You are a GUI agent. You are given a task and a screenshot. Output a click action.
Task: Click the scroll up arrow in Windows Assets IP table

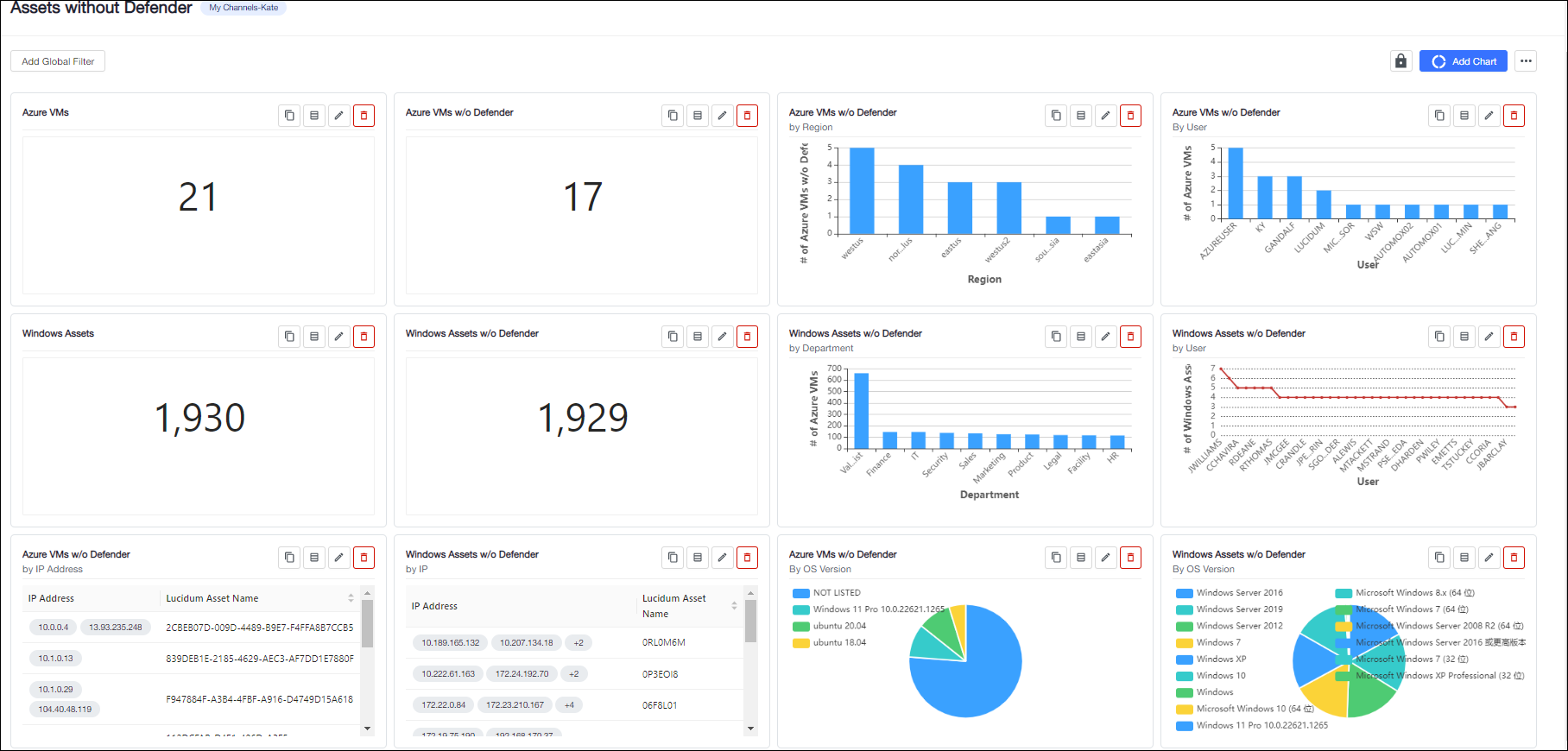[750, 594]
